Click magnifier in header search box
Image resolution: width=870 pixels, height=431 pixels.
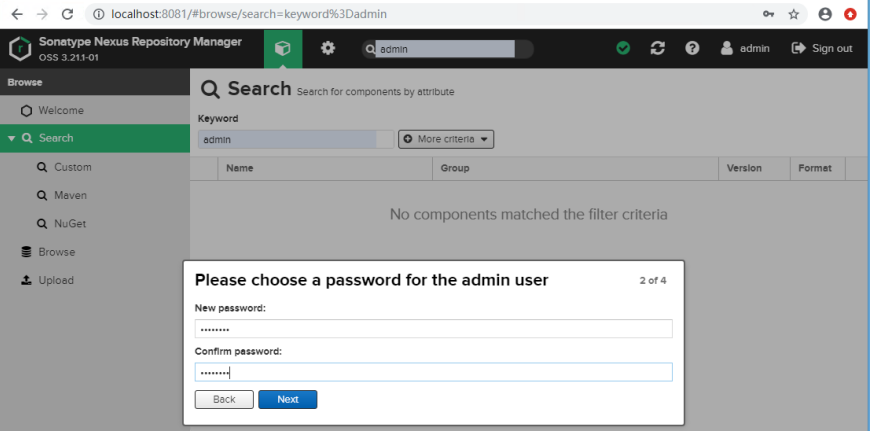(369, 49)
